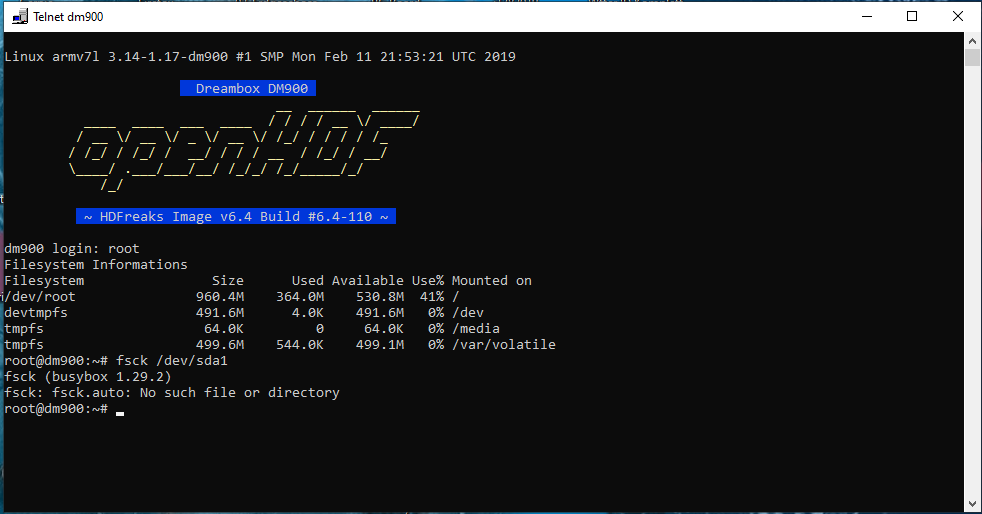This screenshot has height=514, width=982.
Task: Click the '/dev' mount point entry
Action: (468, 313)
